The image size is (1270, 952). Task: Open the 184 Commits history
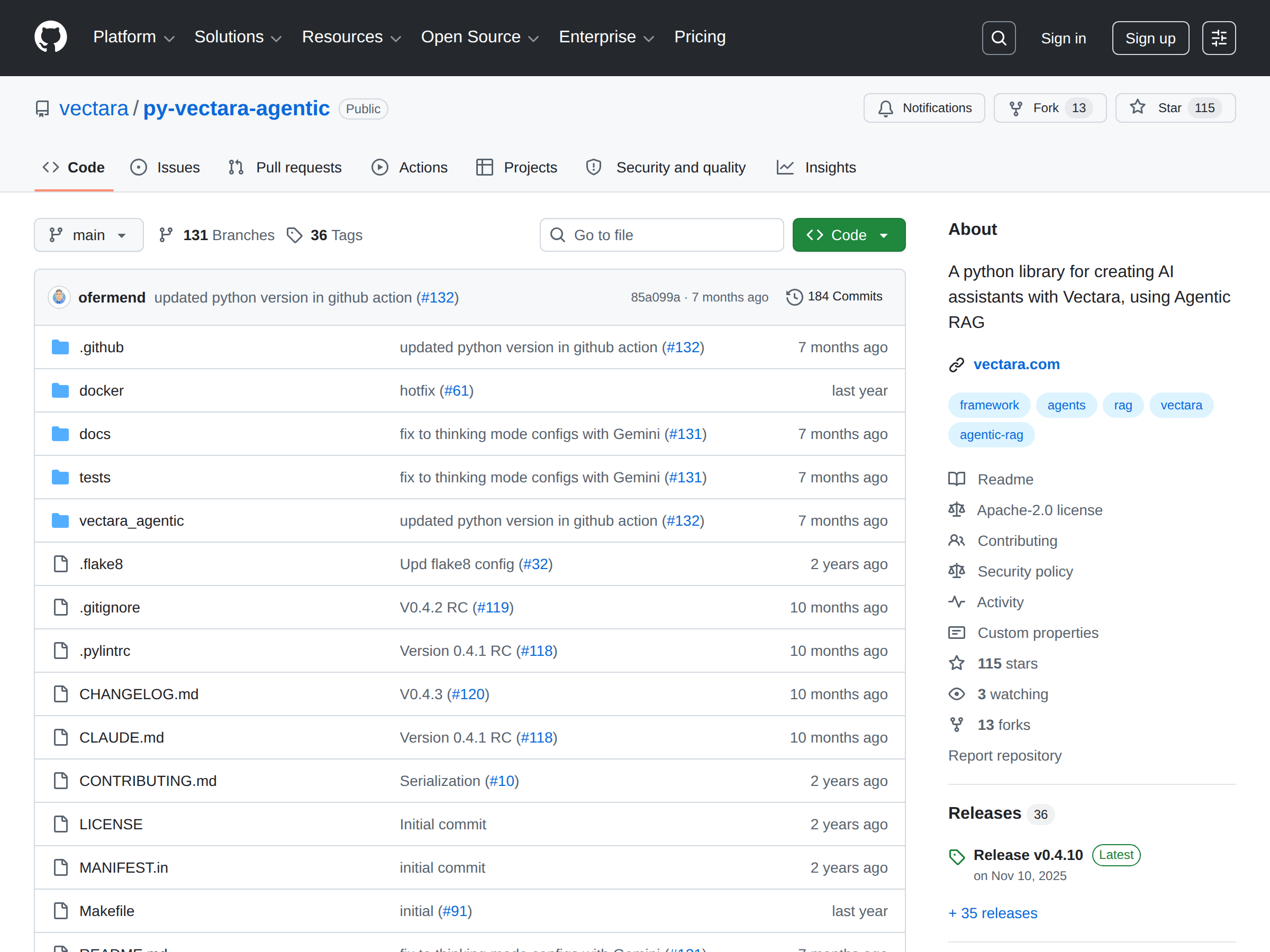[x=834, y=297]
